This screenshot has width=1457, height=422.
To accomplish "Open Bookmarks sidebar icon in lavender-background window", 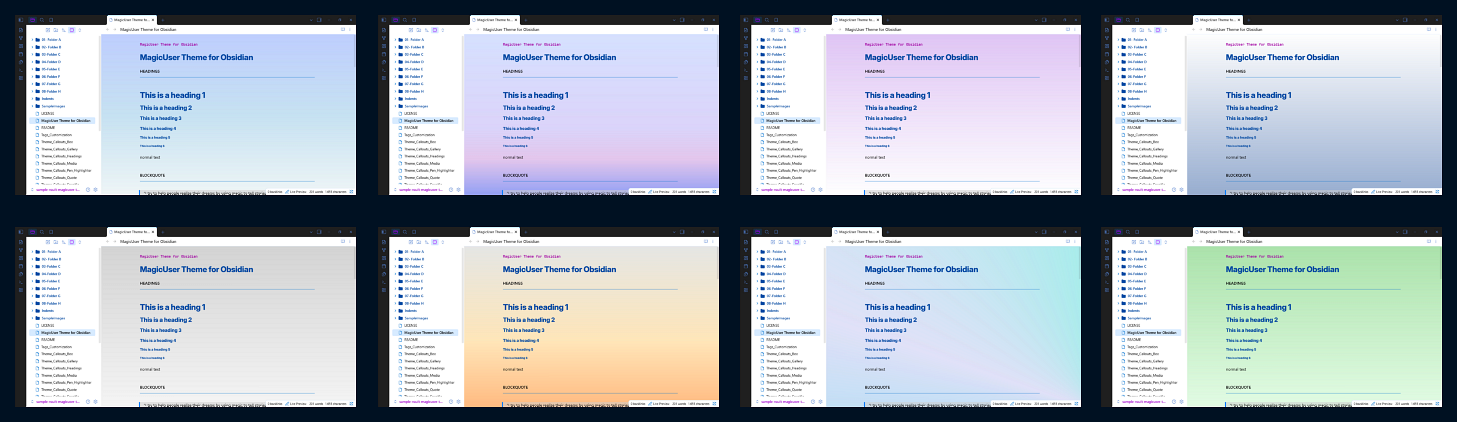I will click(414, 20).
